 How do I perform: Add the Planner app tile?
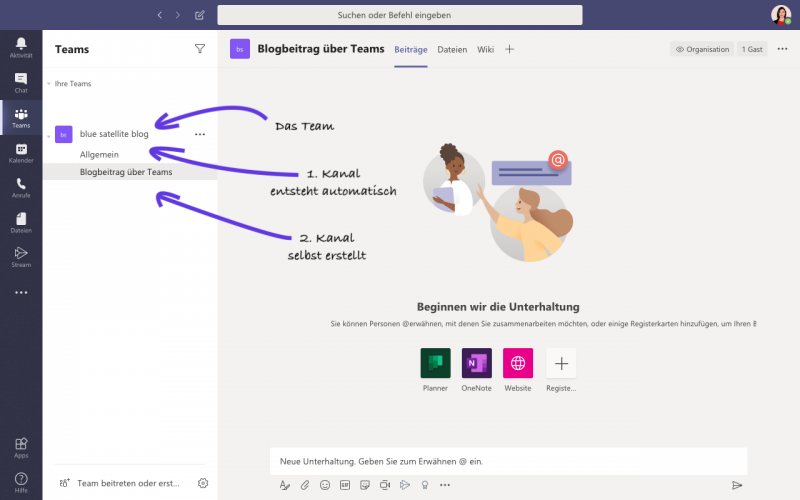pos(435,364)
